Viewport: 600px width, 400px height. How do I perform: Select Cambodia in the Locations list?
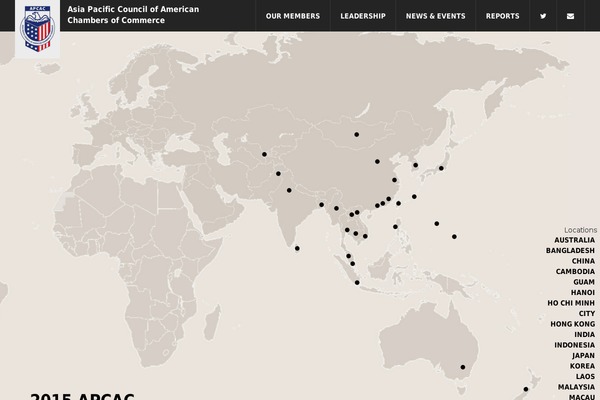[x=575, y=271]
